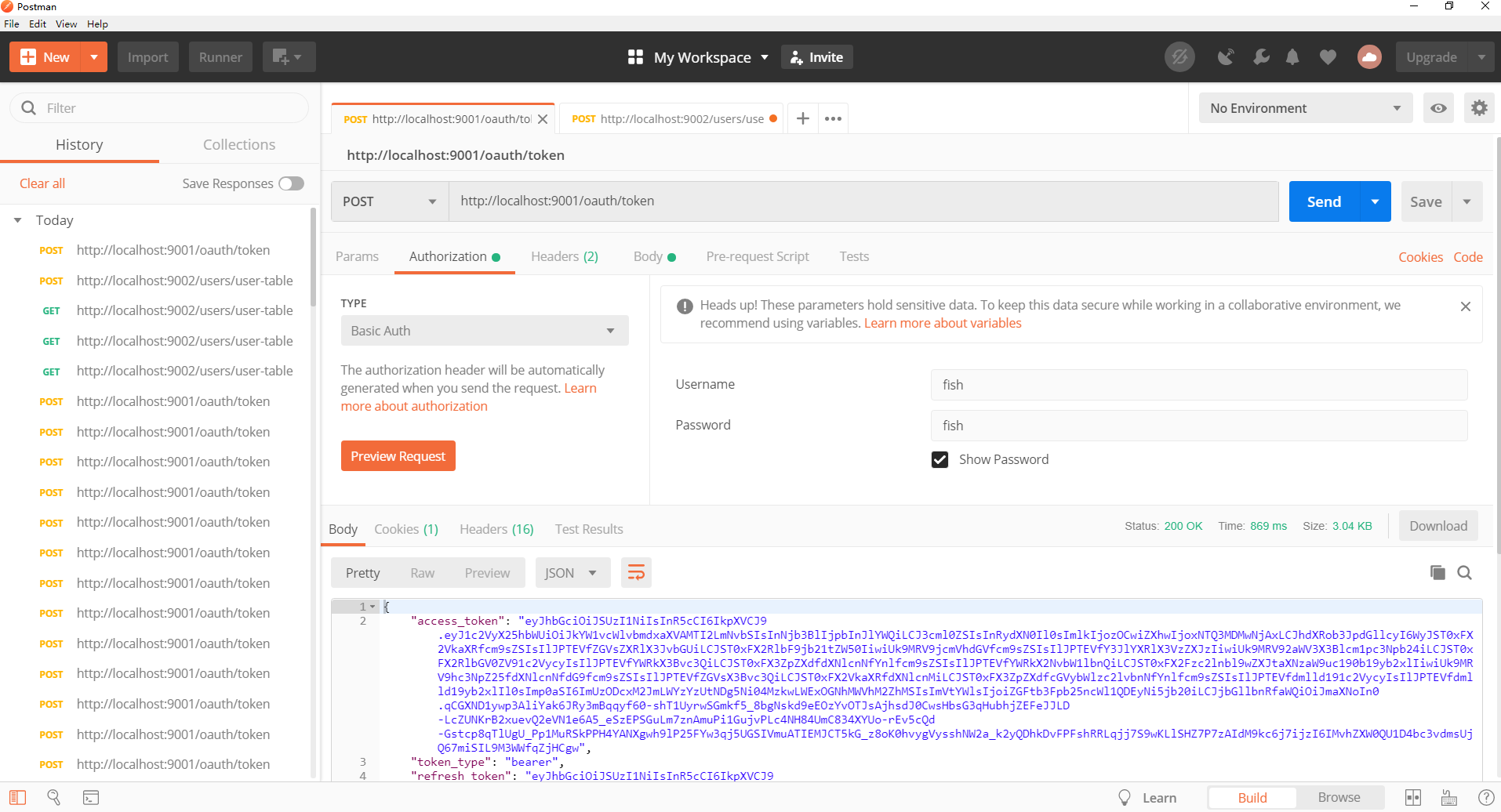Viewport: 1501px width, 812px height.
Task: Switch response view to Raw
Action: [x=422, y=573]
